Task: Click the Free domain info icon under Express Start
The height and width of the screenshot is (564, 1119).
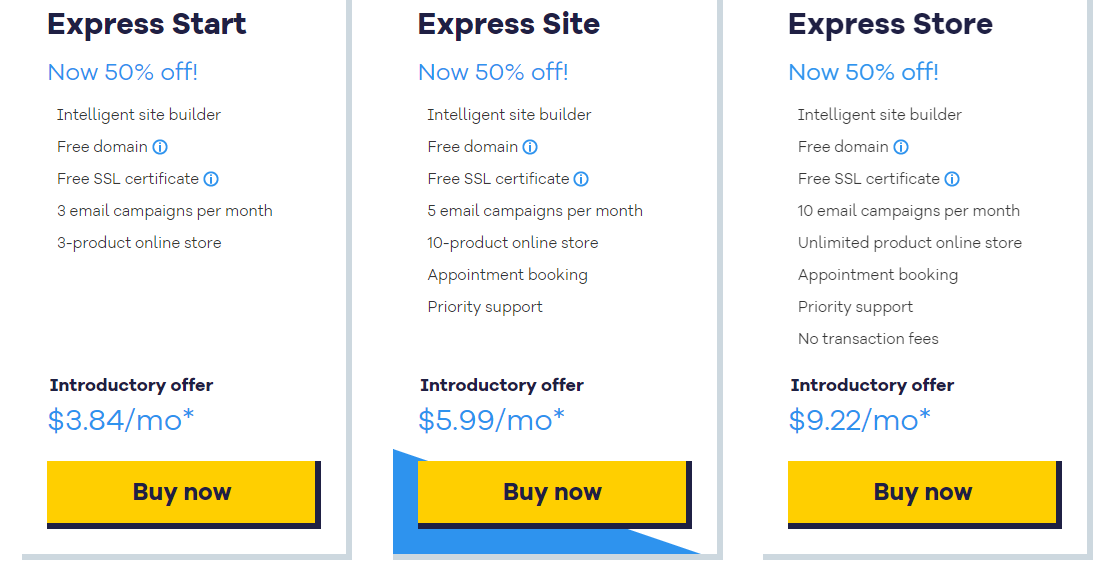Action: [160, 147]
